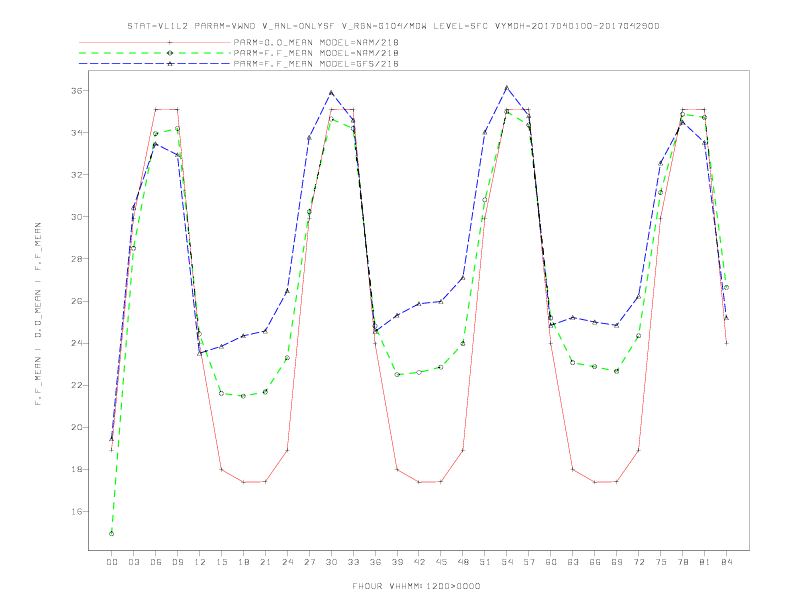Click x-axis forecast hour label 18
This screenshot has height=612, width=792.
(243, 562)
